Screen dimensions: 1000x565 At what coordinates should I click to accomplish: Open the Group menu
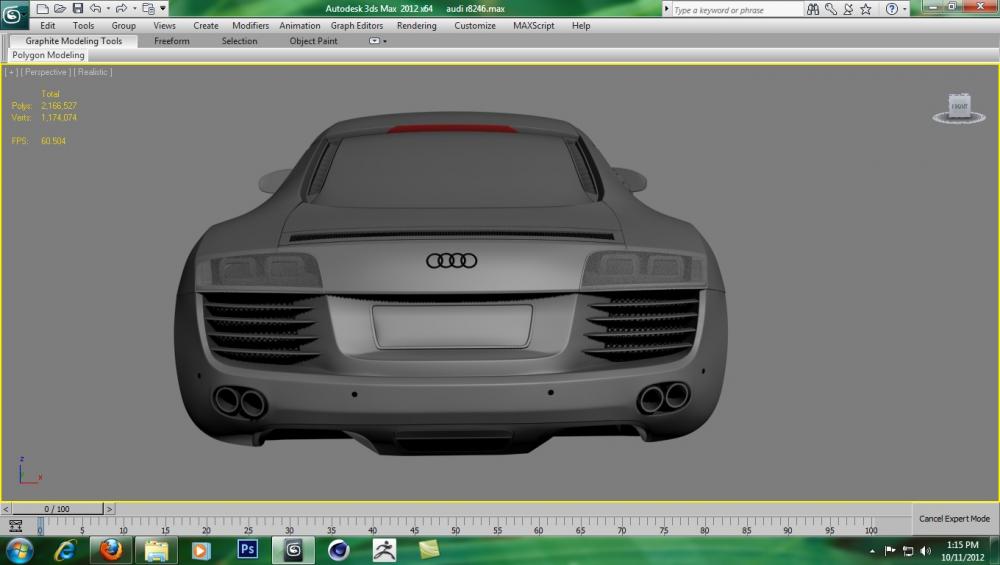click(123, 26)
